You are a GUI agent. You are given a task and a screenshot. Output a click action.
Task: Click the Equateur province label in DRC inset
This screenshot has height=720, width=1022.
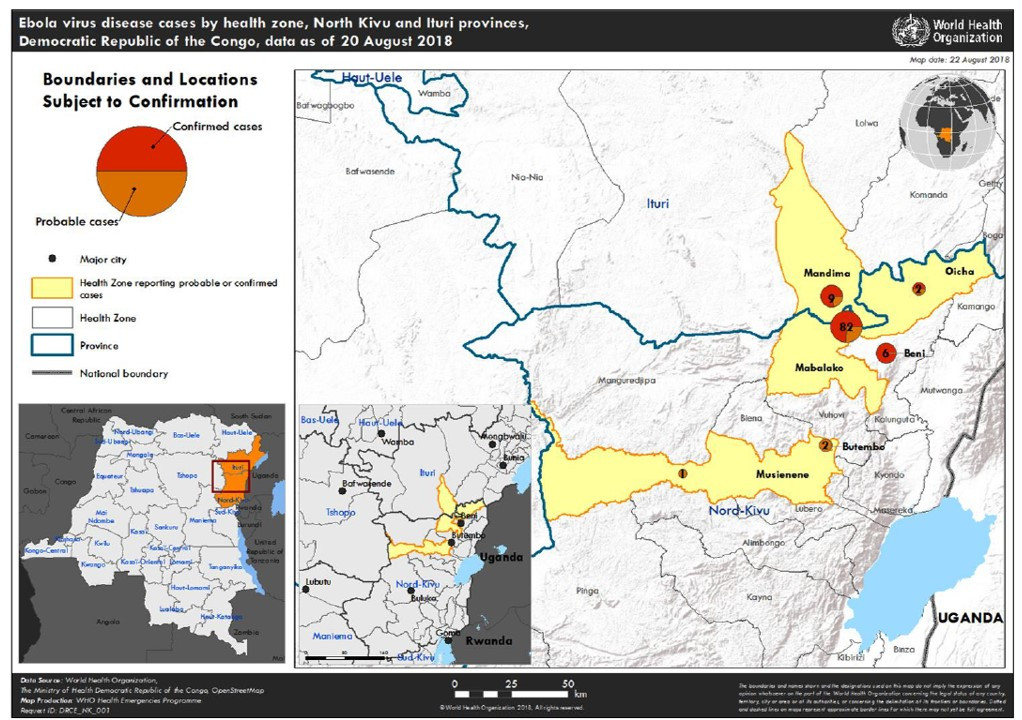click(x=110, y=476)
